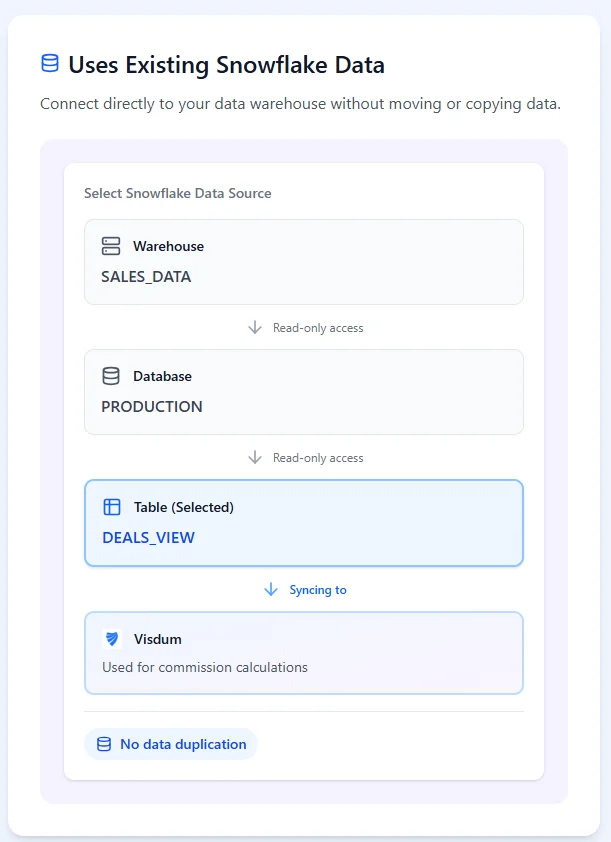
Task: Click the blue Syncing to arrow
Action: 271,590
